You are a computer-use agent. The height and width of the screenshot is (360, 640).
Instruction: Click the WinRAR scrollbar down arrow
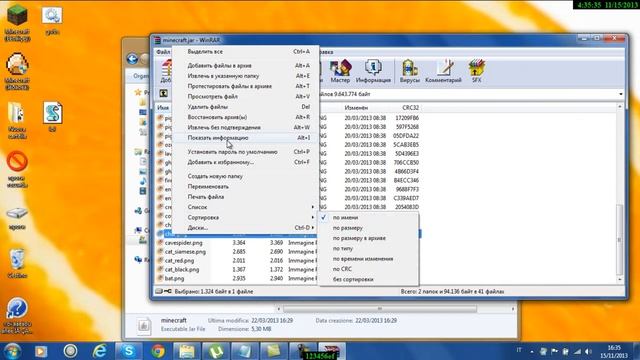pyautogui.click(x=620, y=280)
